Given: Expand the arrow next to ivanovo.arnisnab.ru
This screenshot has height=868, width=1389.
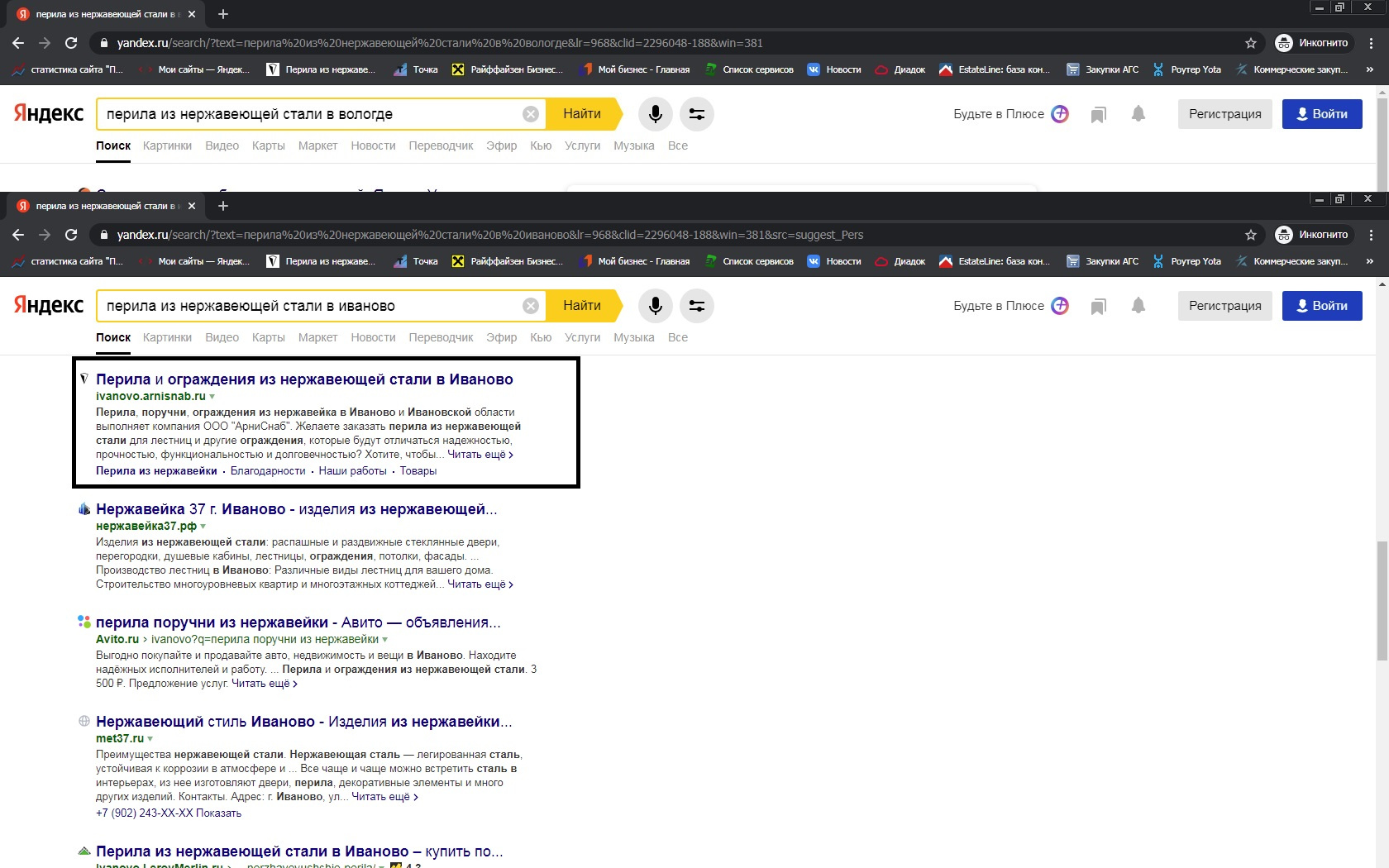Looking at the screenshot, I should [212, 397].
